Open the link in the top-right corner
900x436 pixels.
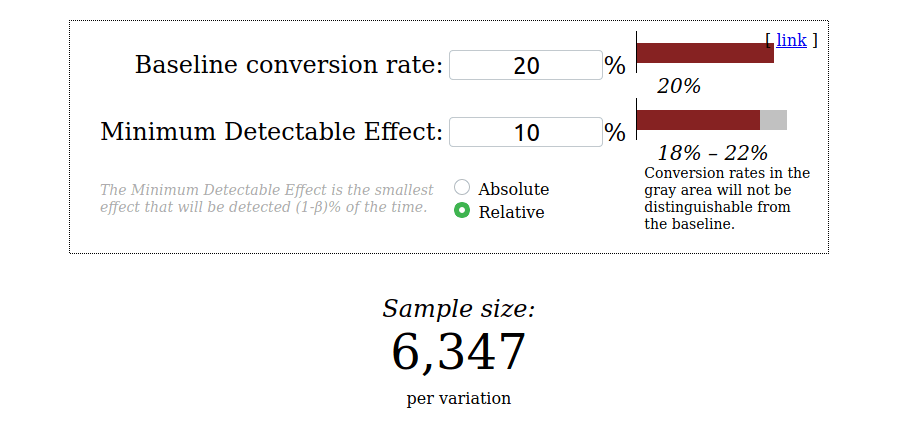pyautogui.click(x=791, y=40)
